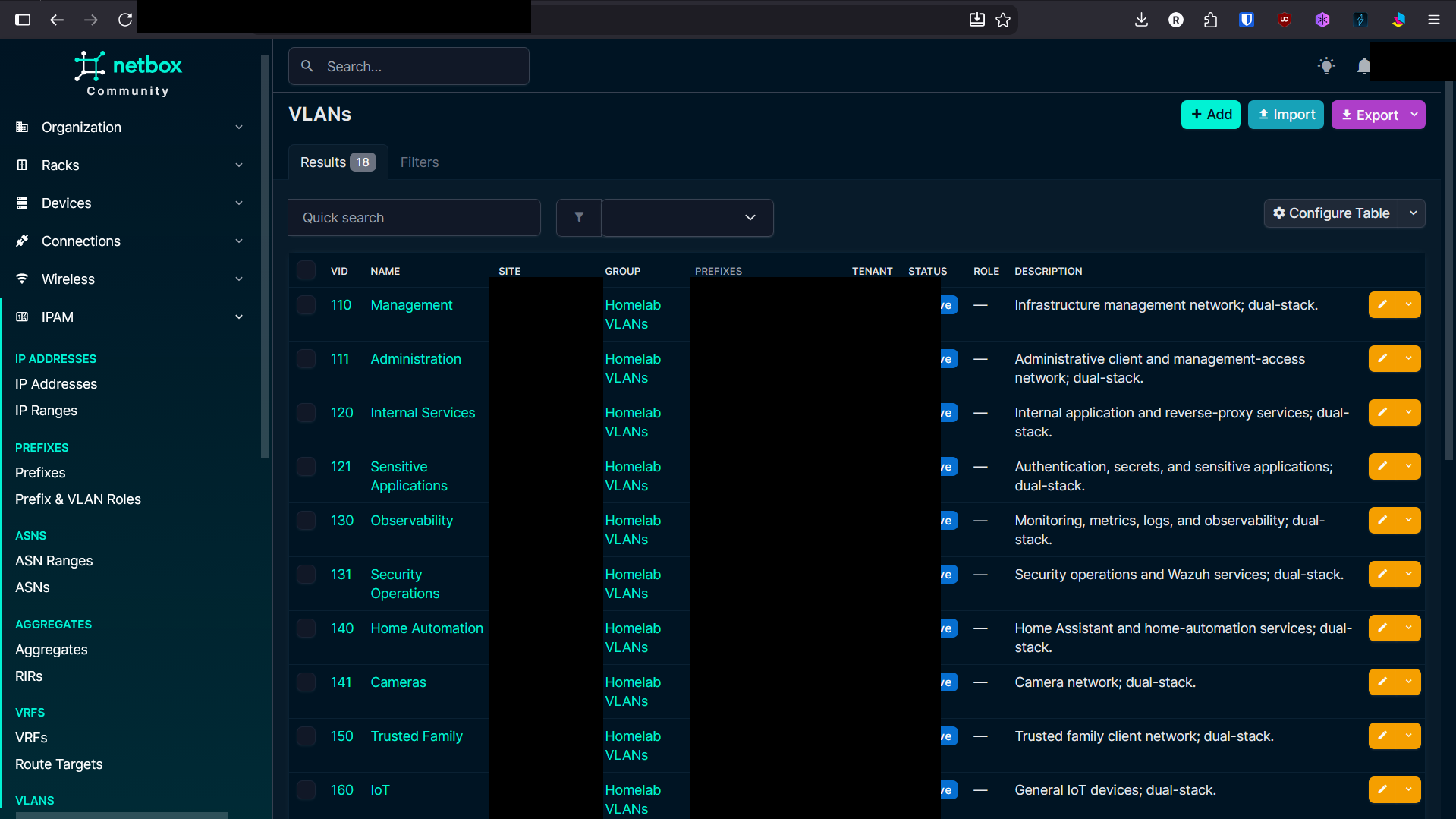Click the Quick search input
Image resolution: width=1456 pixels, height=819 pixels.
pyautogui.click(x=414, y=218)
